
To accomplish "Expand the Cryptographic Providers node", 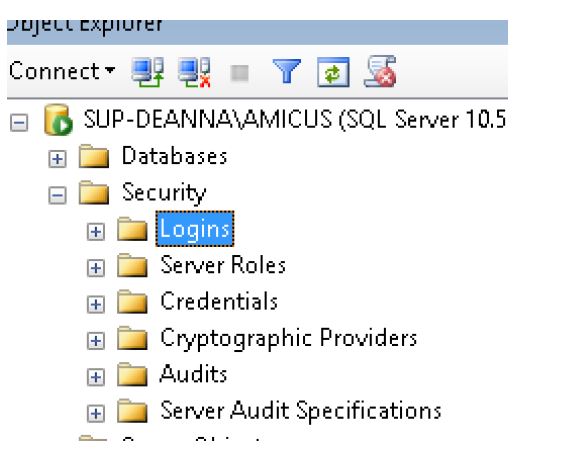I will coord(96,341).
